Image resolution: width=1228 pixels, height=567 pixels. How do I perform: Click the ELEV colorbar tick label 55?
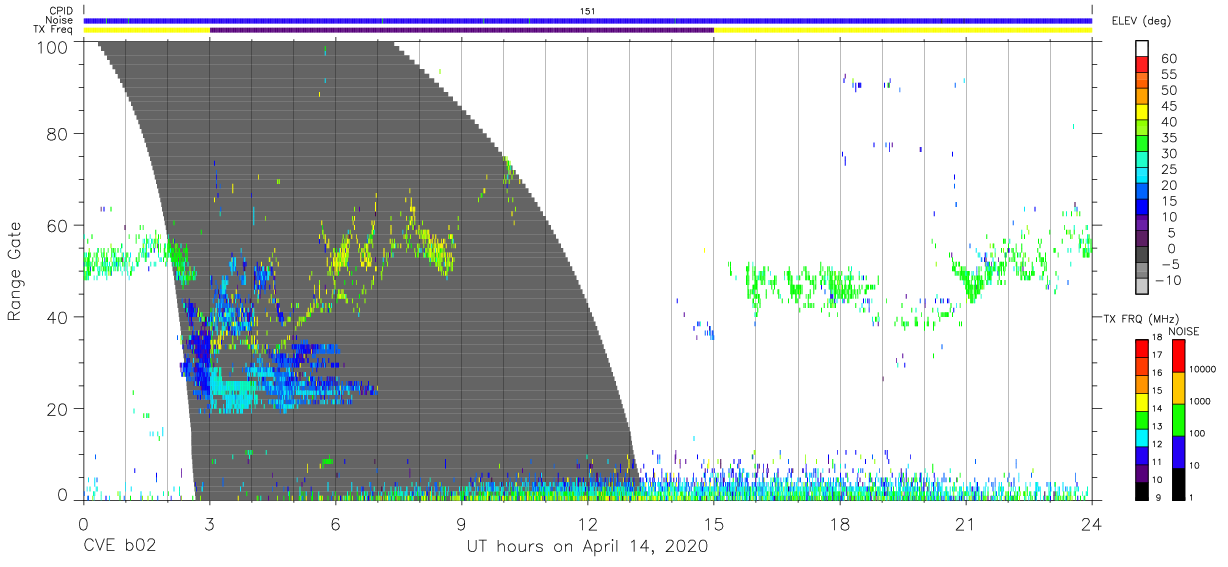click(1167, 74)
